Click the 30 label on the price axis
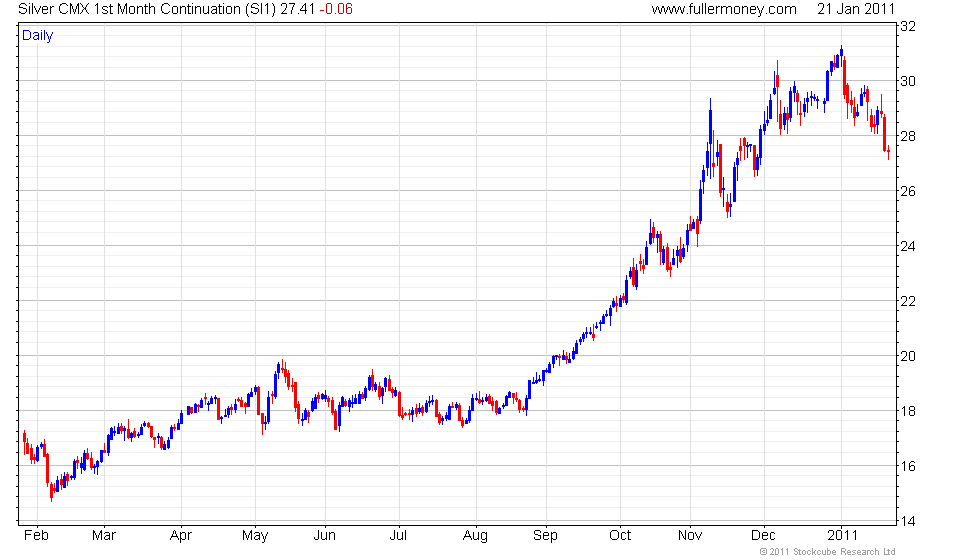 [908, 81]
